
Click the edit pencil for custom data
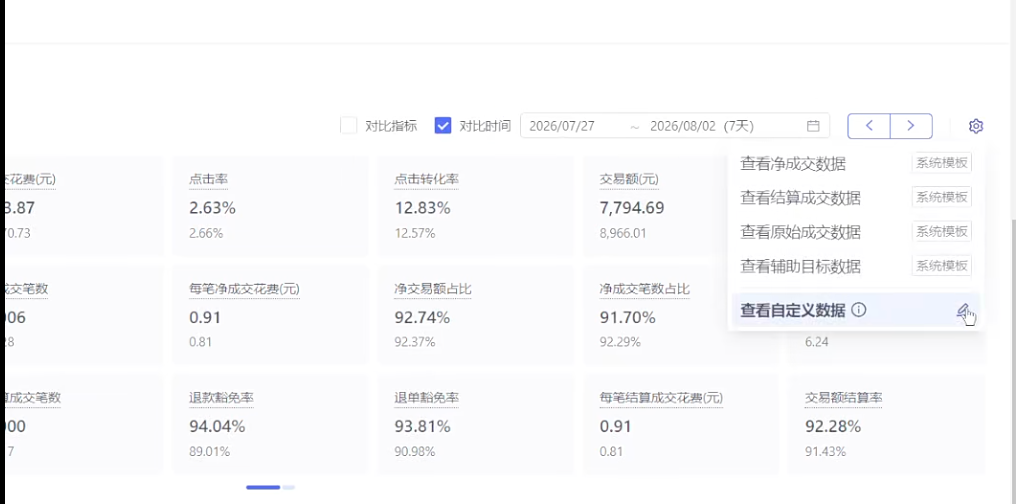pos(963,310)
